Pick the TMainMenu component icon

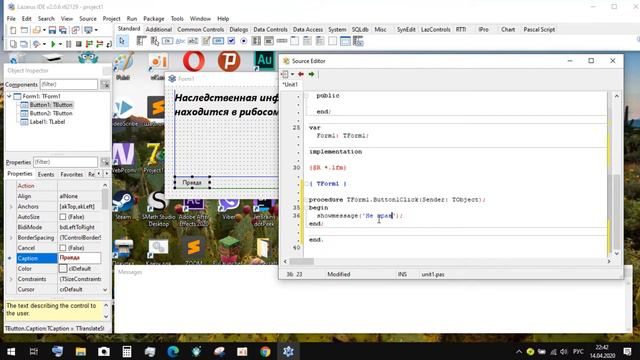tap(141, 41)
